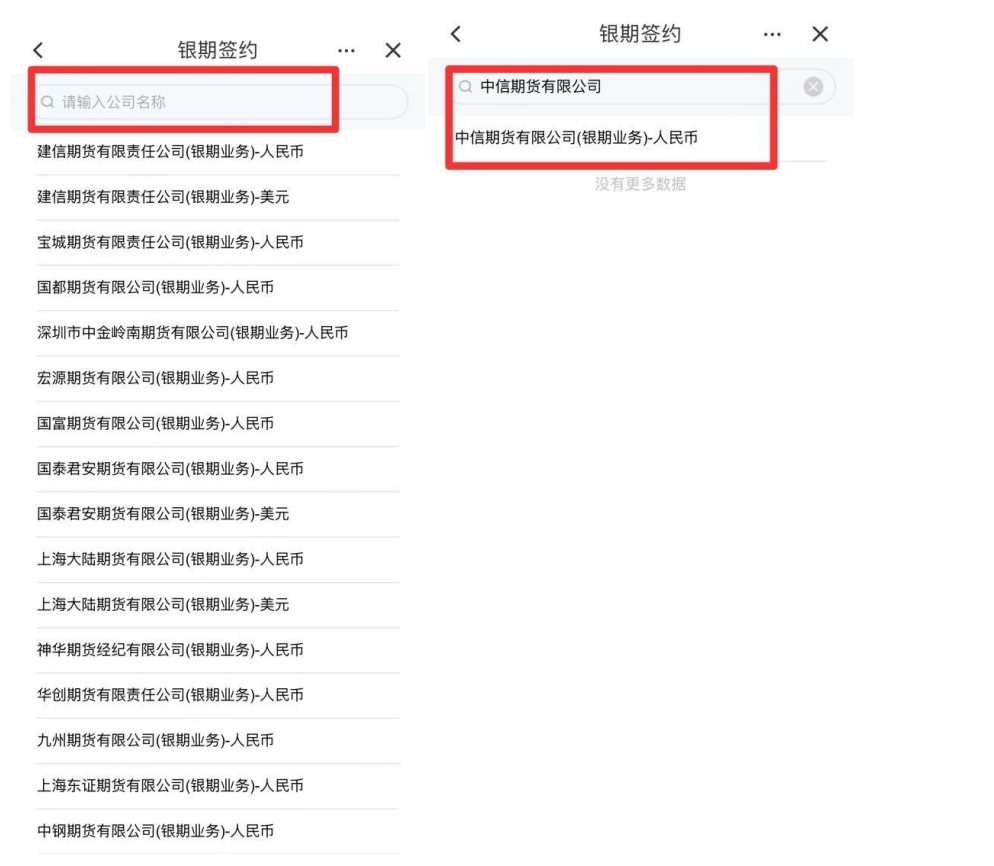The width and height of the screenshot is (994, 866).
Task: Close the right 银期签约 screen with X
Action: (820, 34)
